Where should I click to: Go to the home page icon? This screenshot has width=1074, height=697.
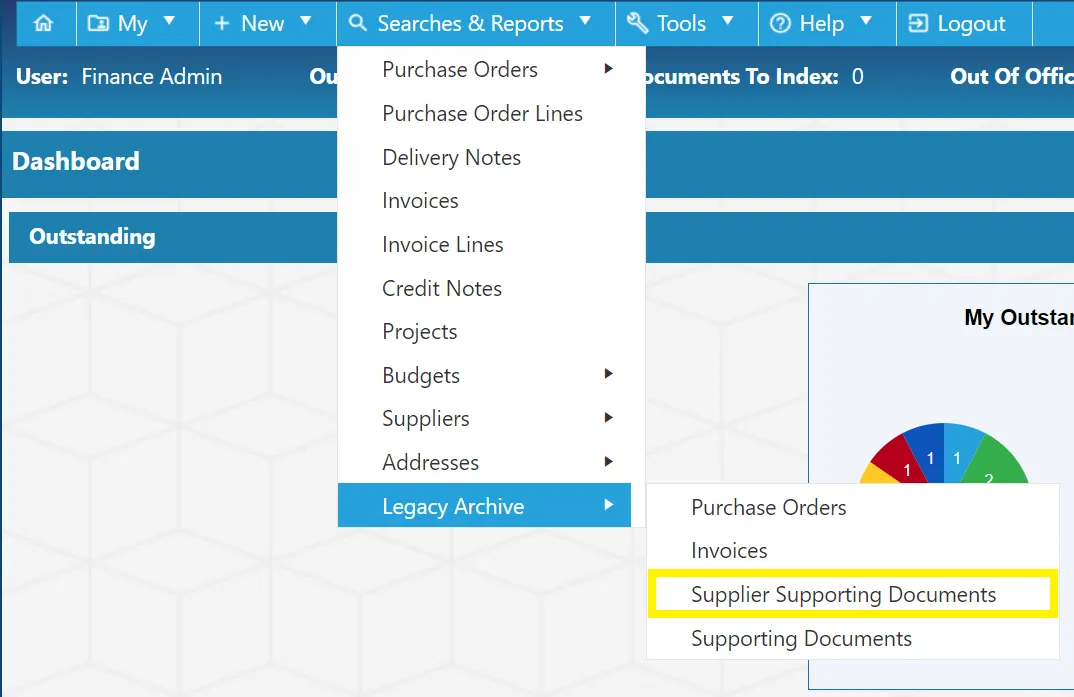[43, 23]
